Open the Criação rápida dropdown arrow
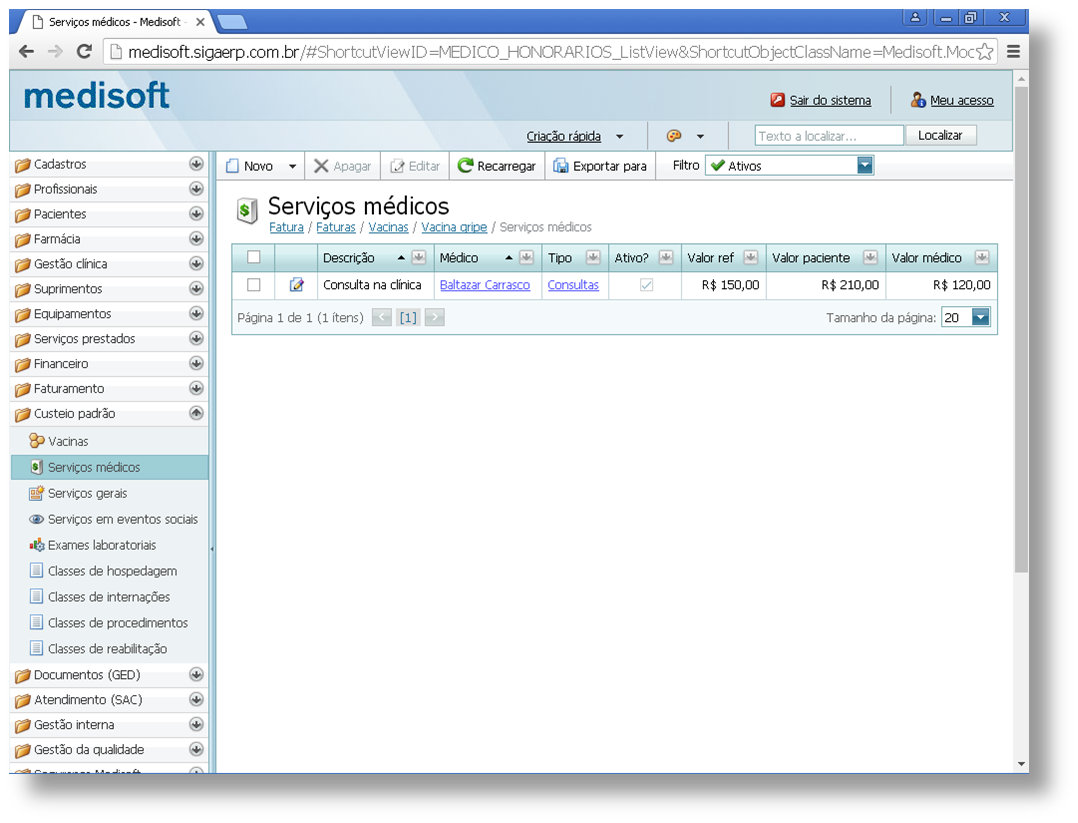Viewport: 1078px width, 823px height. click(x=619, y=136)
